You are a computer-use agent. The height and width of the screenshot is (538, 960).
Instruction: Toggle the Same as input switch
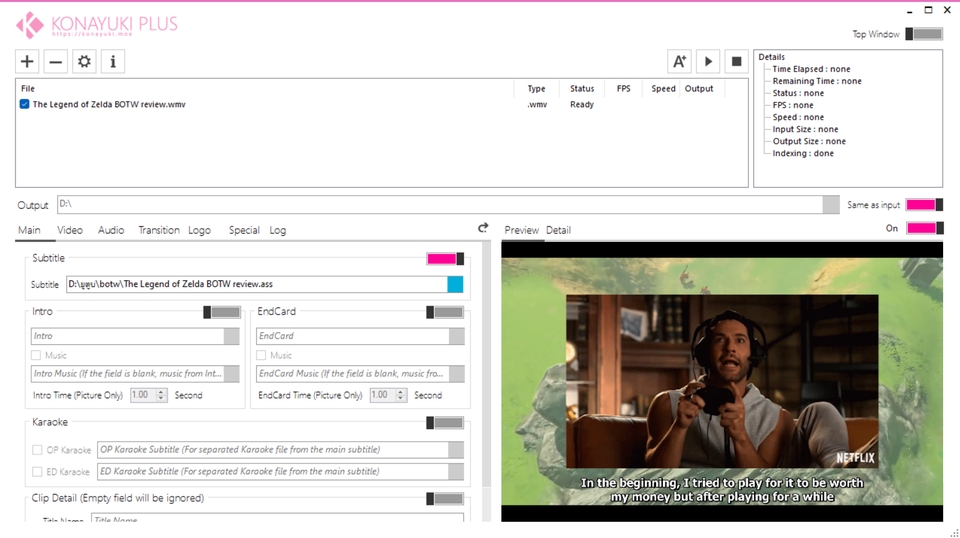(924, 205)
